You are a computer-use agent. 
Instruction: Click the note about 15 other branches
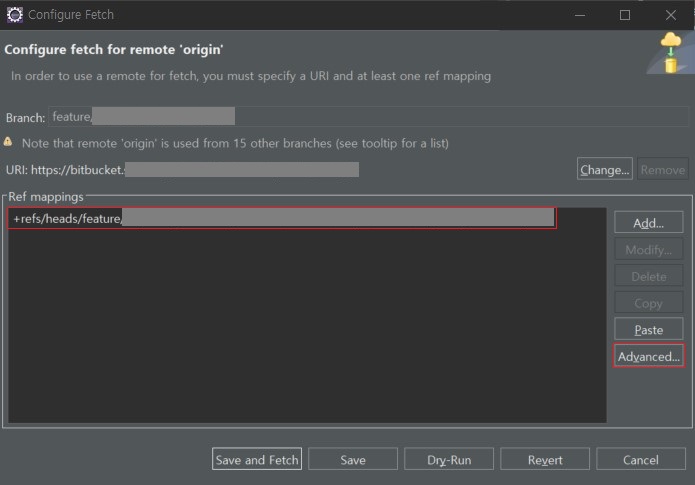click(235, 143)
